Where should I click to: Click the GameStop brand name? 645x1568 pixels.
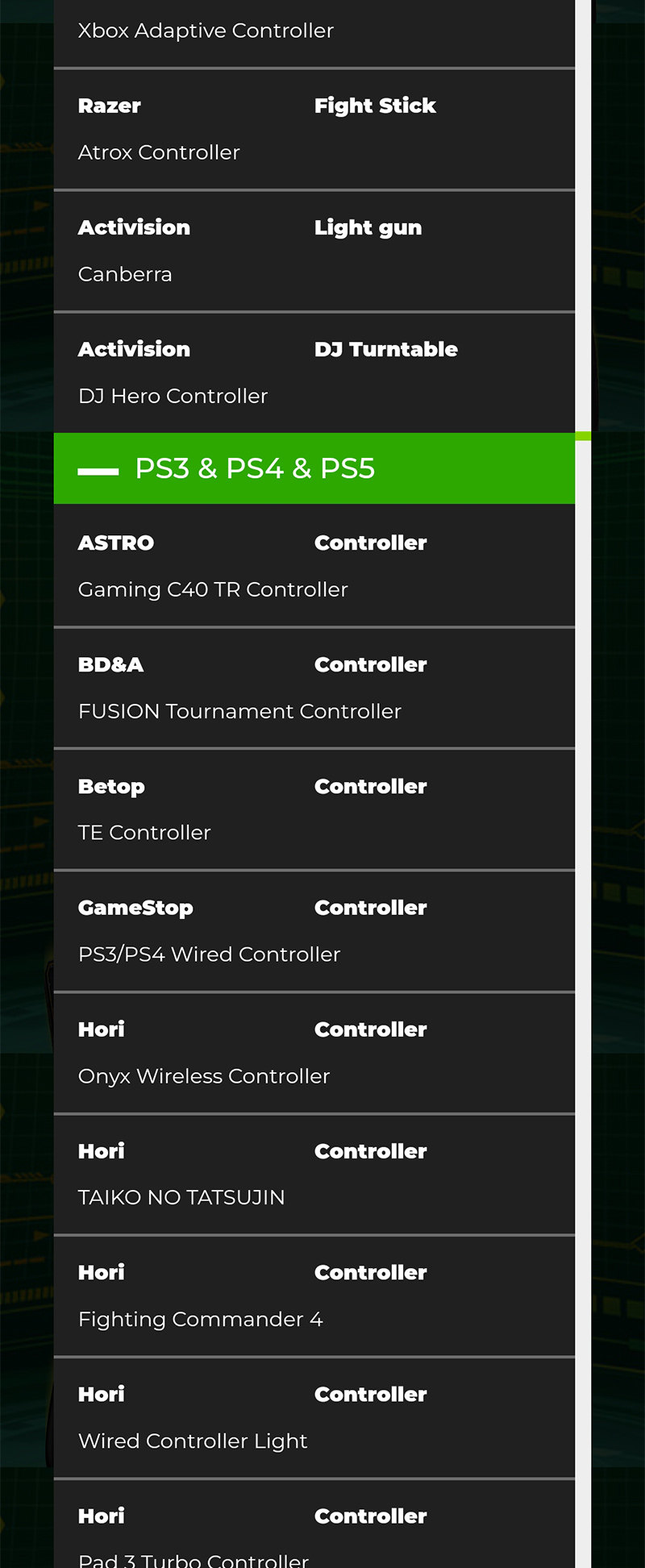[x=135, y=908]
